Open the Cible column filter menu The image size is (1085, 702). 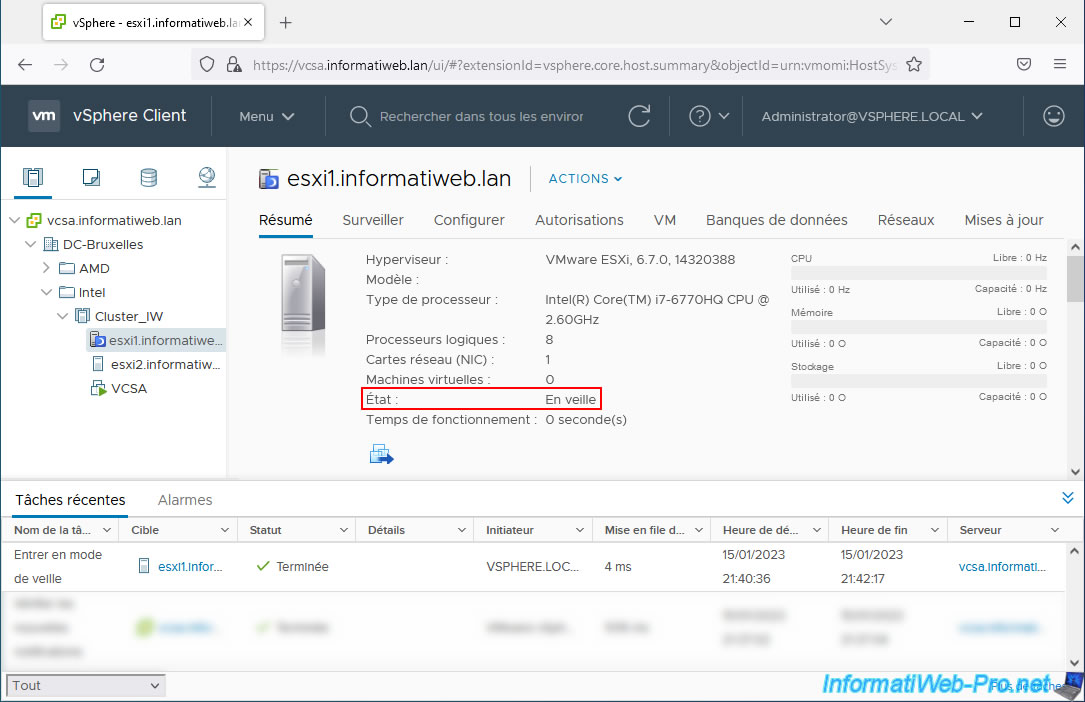[225, 530]
